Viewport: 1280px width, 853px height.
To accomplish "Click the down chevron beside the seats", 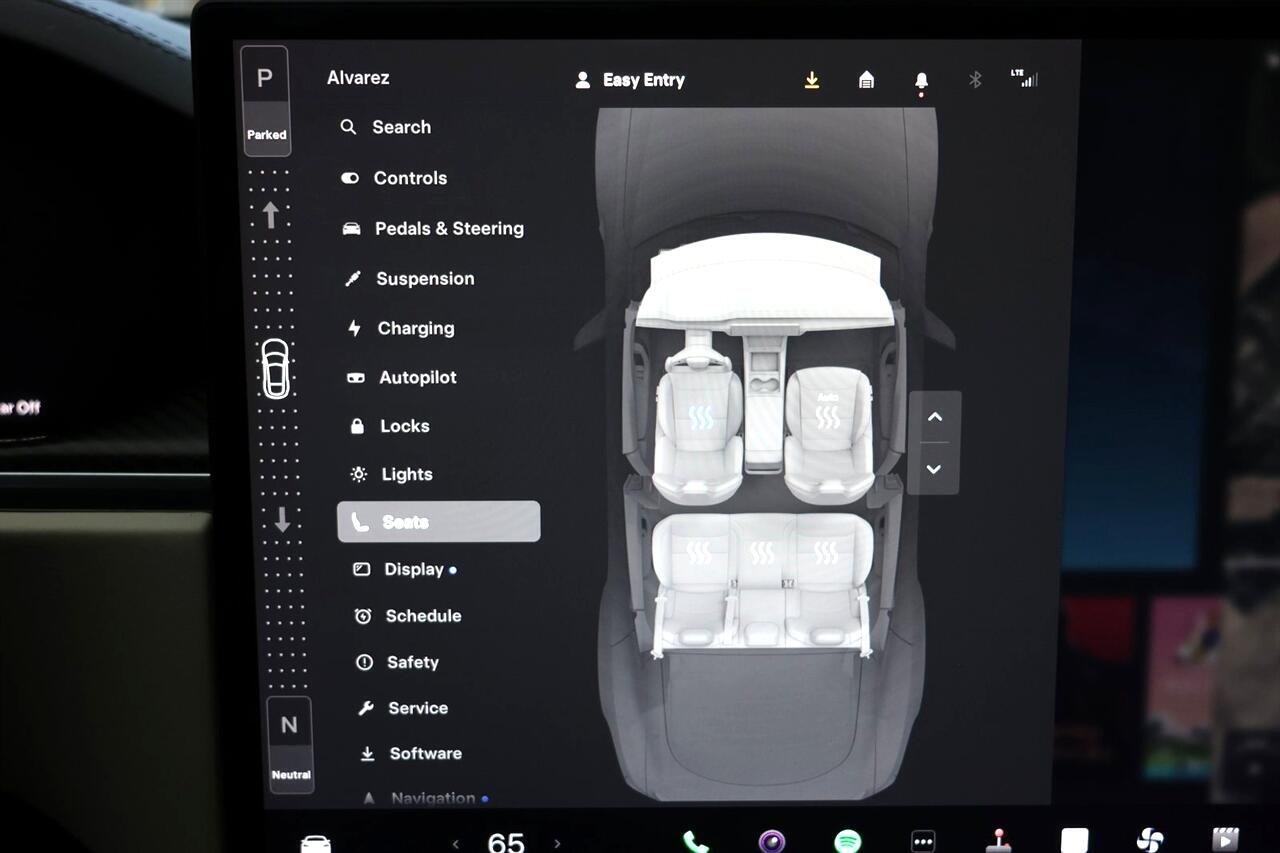I will [x=934, y=469].
